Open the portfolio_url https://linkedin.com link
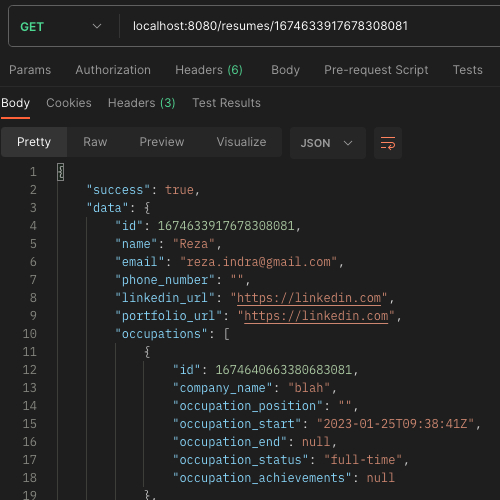Screen dimensions: 500x500 pos(316,316)
